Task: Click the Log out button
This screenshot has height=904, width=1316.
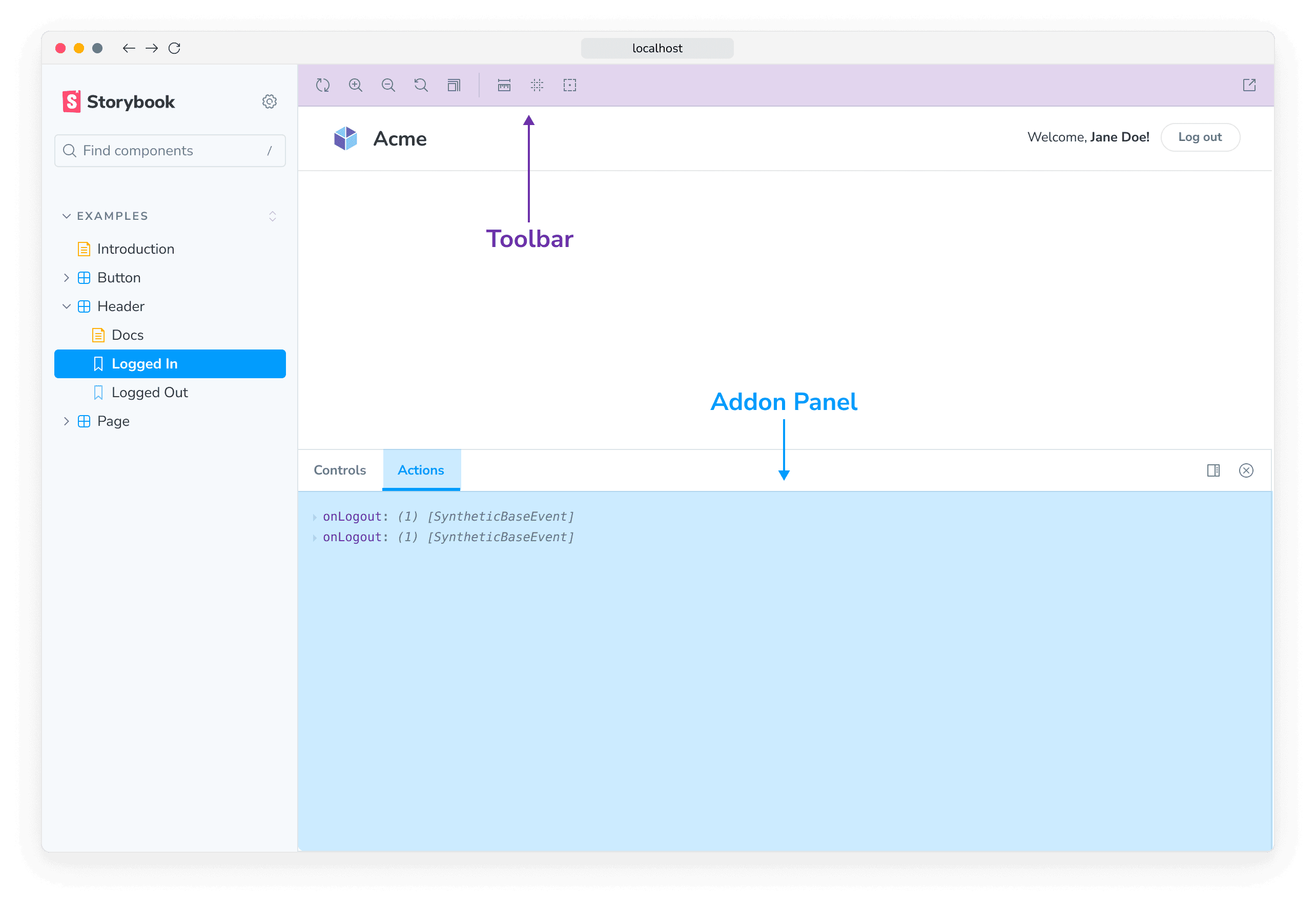Action: 1201,137
